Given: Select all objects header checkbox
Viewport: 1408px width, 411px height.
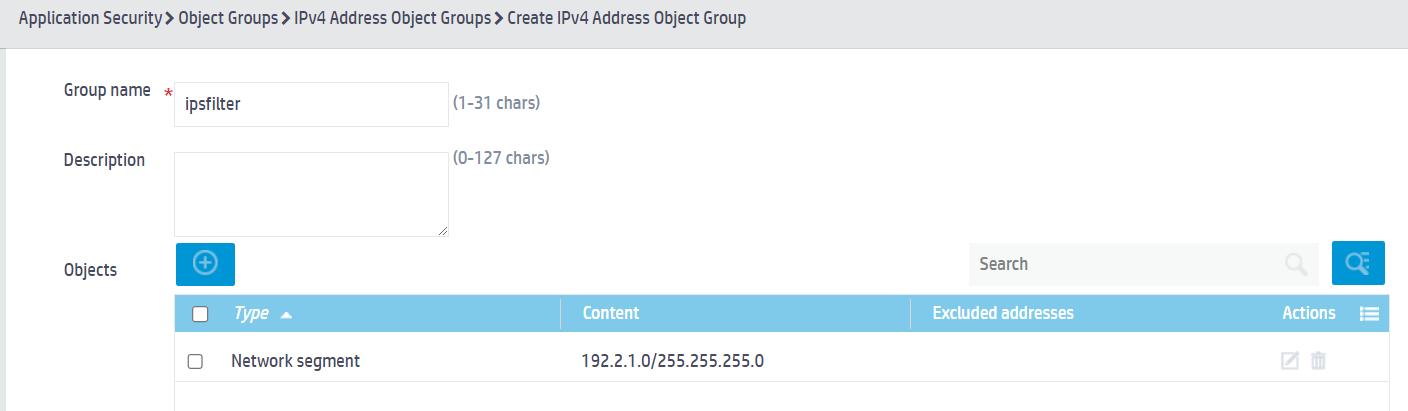Looking at the screenshot, I should 200,314.
